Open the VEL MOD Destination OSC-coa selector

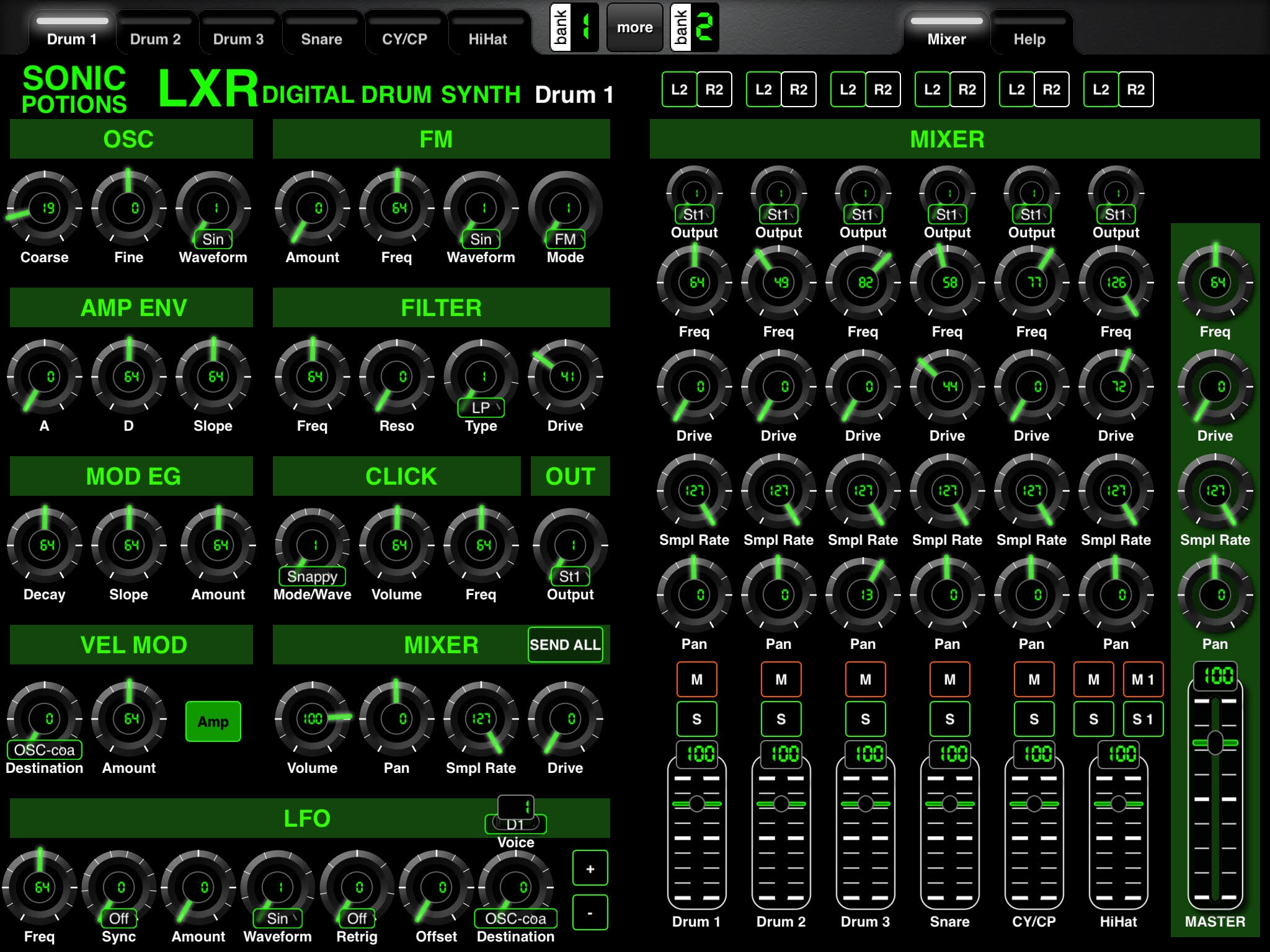45,750
